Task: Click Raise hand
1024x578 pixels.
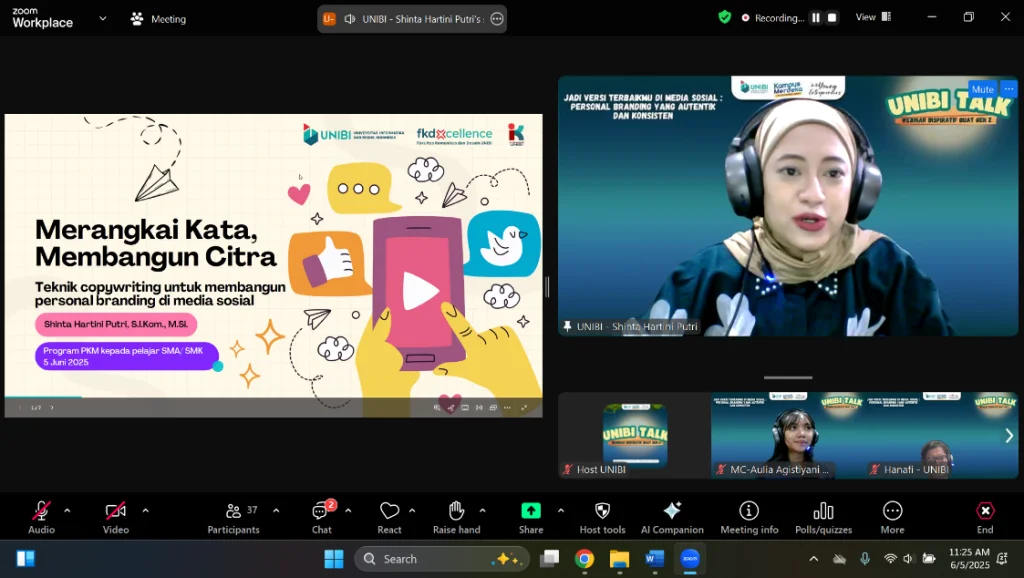Action: (x=456, y=517)
